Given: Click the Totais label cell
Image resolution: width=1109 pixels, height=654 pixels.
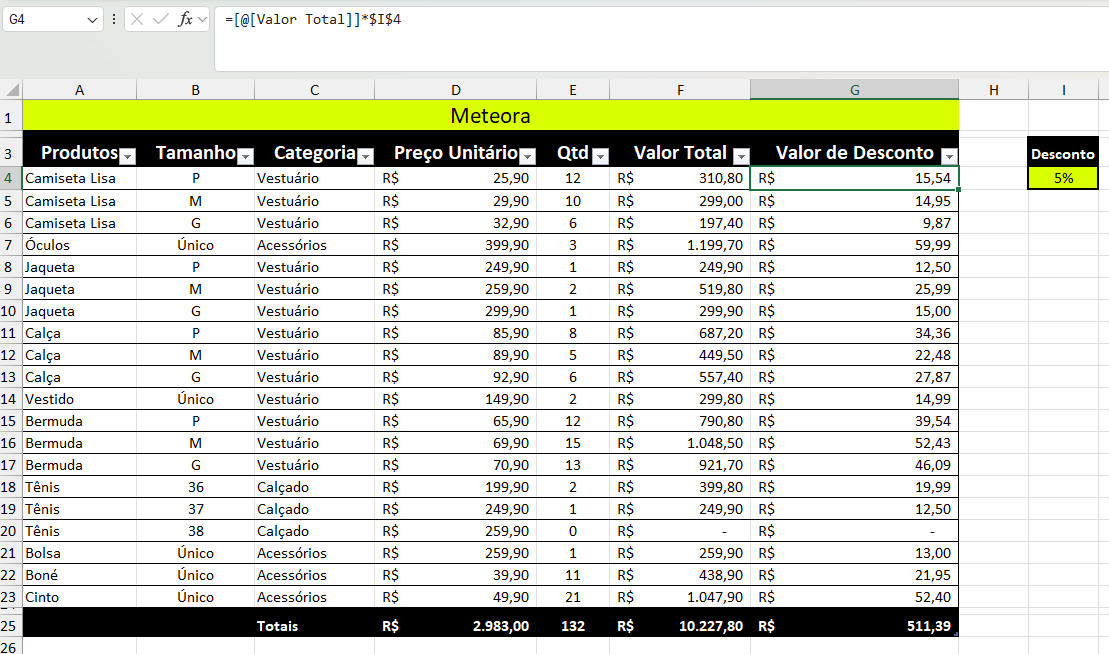Looking at the screenshot, I should coord(314,626).
